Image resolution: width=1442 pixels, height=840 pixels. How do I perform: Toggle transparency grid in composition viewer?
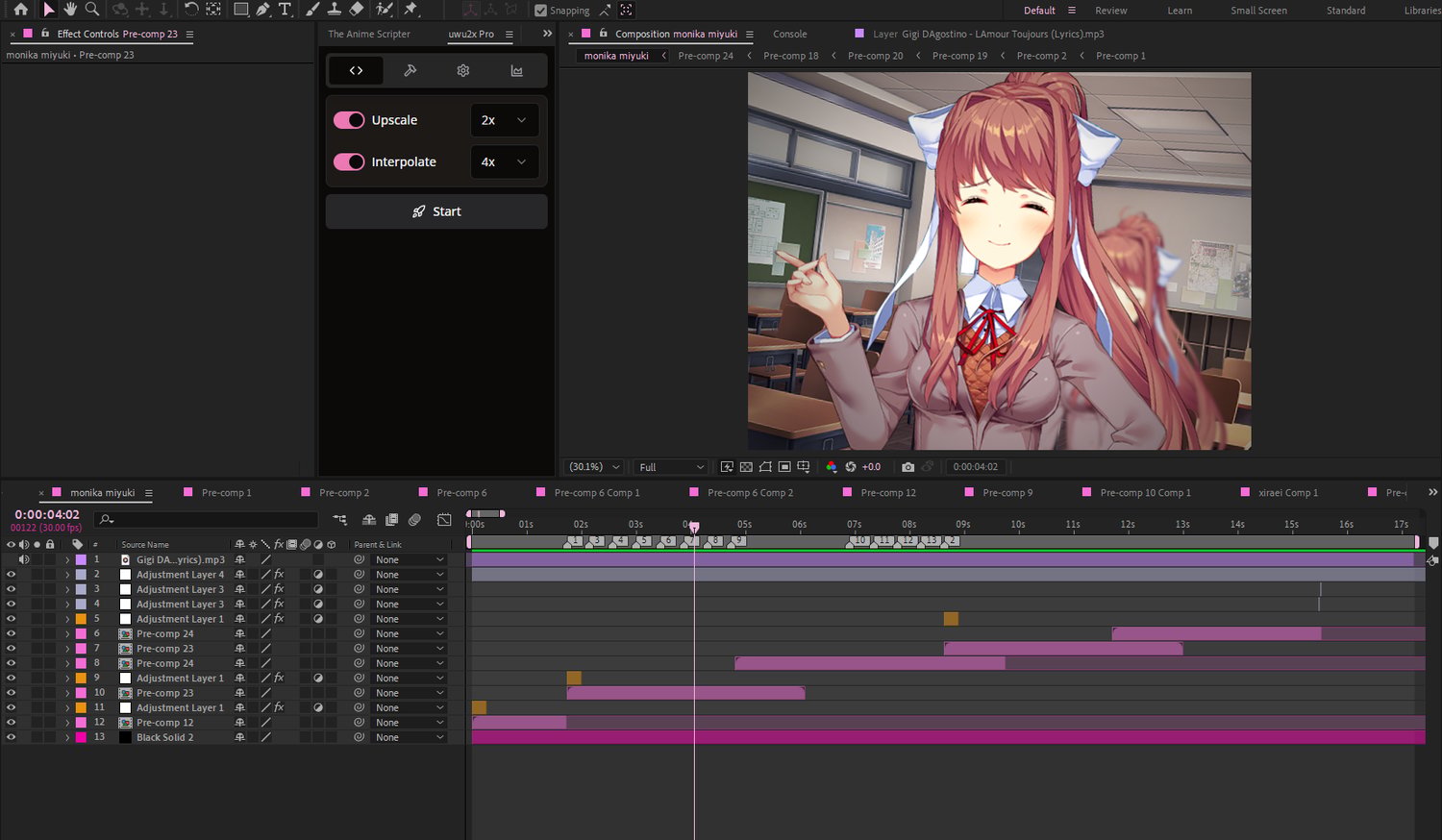[746, 467]
